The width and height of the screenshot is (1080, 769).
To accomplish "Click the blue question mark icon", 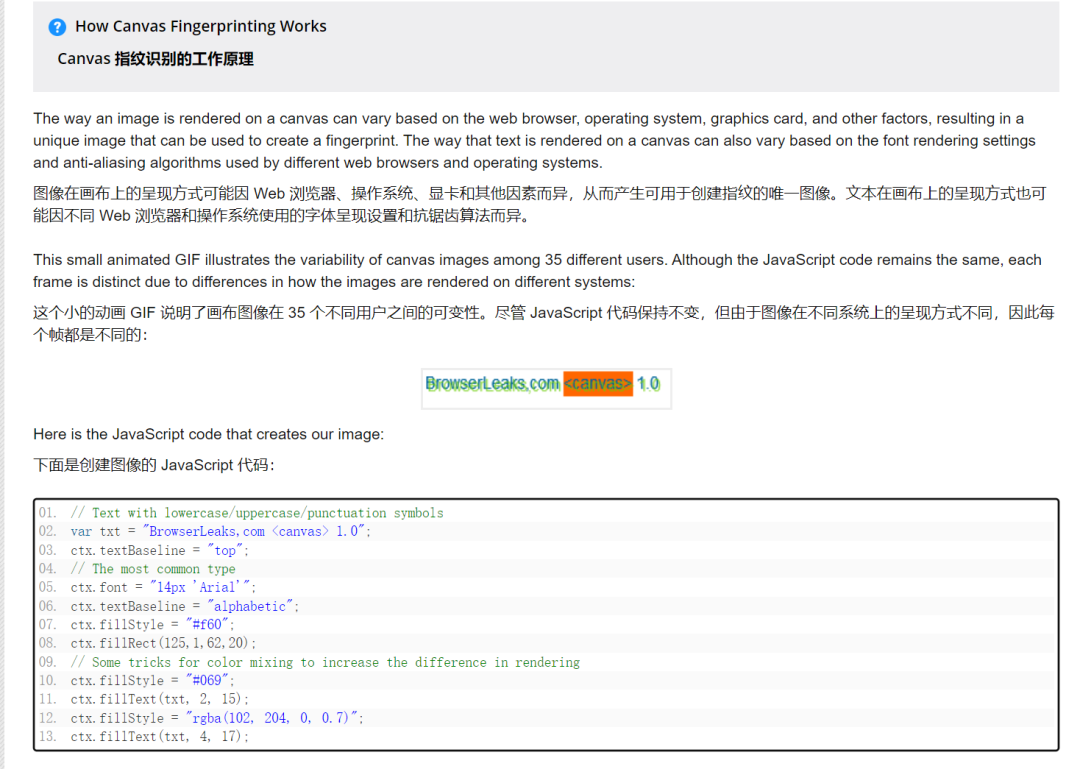I will [x=57, y=27].
